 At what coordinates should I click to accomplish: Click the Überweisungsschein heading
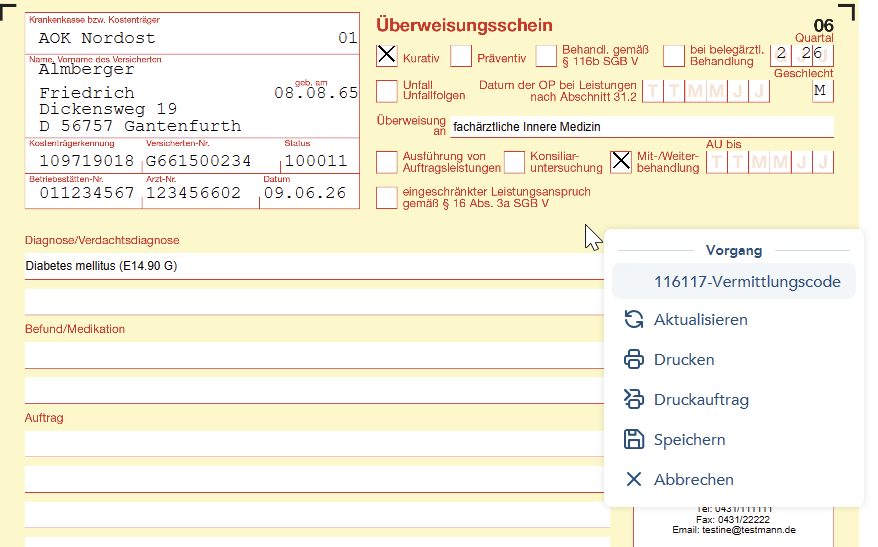[x=464, y=25]
